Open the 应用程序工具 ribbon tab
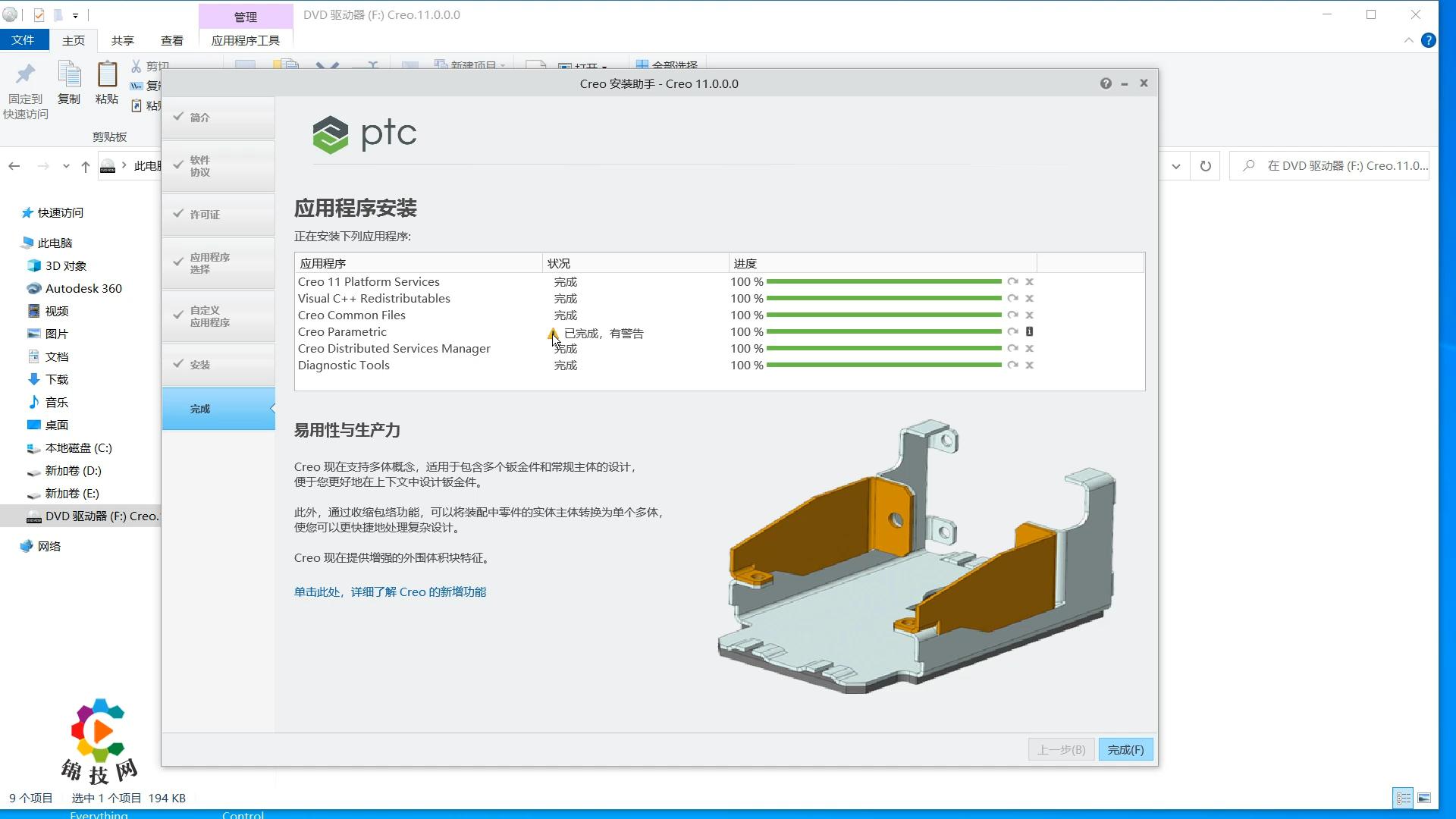This screenshot has width=1456, height=819. click(246, 40)
